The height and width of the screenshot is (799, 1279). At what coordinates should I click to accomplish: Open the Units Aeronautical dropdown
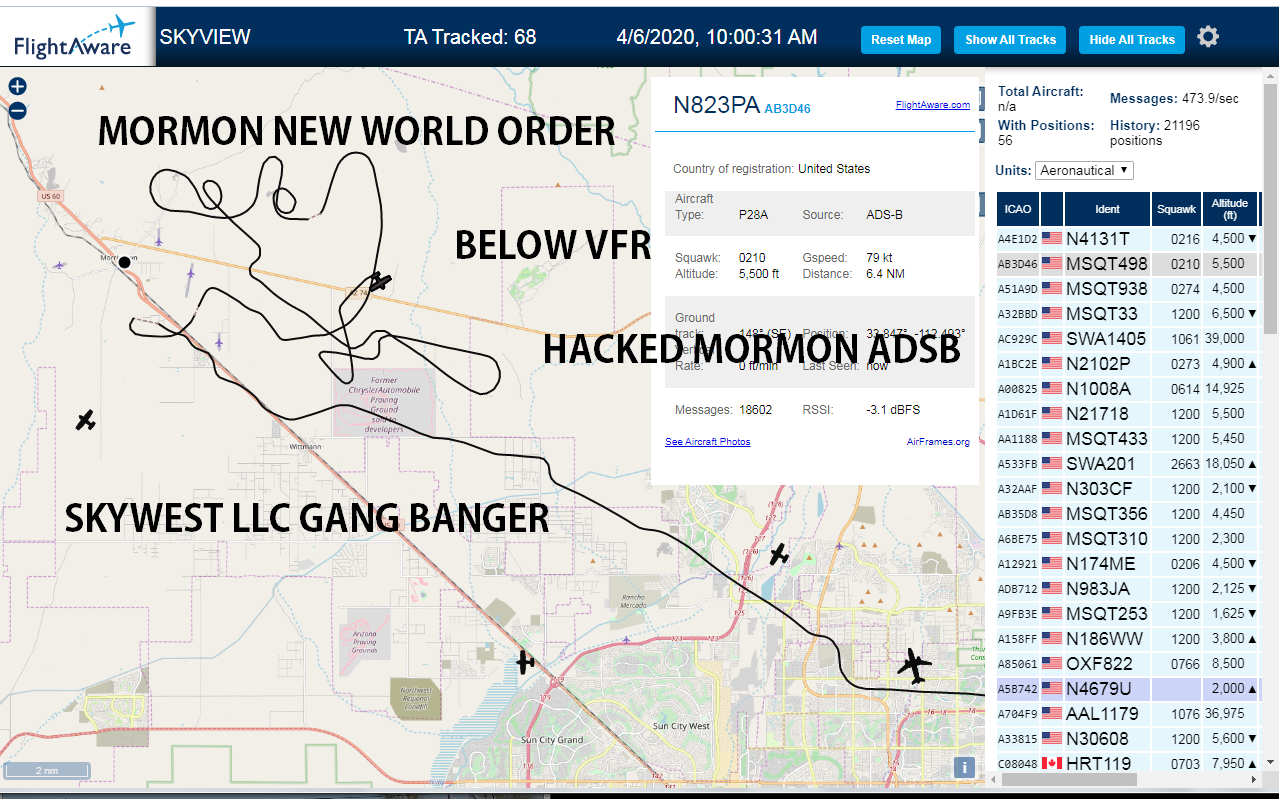click(x=1084, y=170)
